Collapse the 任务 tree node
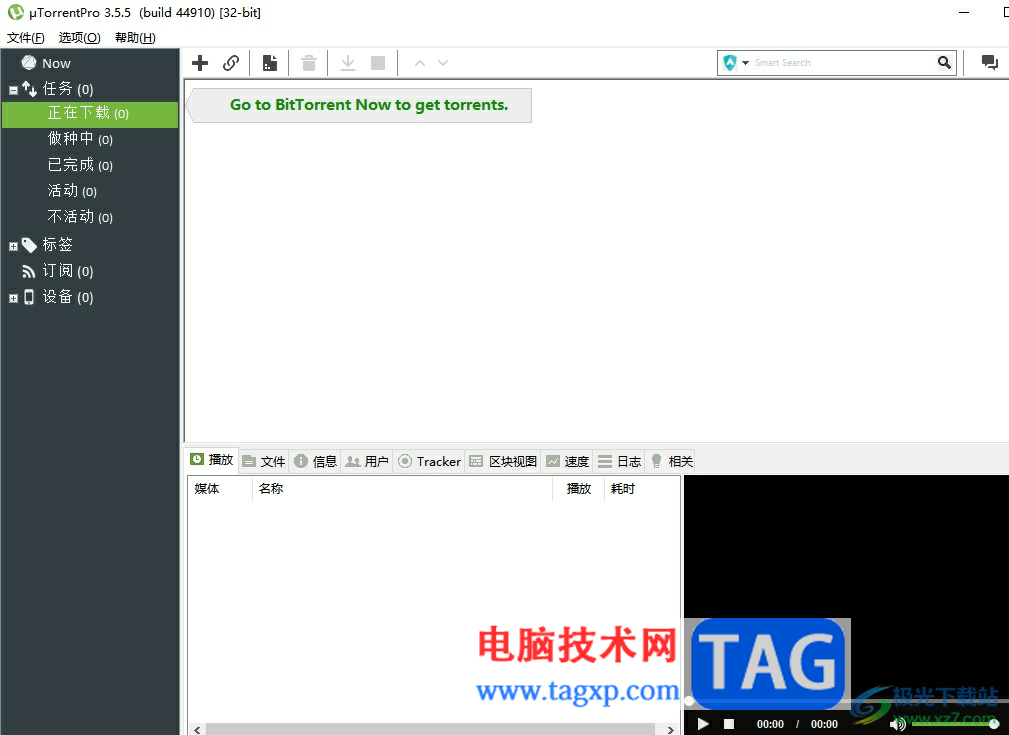Screen dimensions: 1009x735 13,90
